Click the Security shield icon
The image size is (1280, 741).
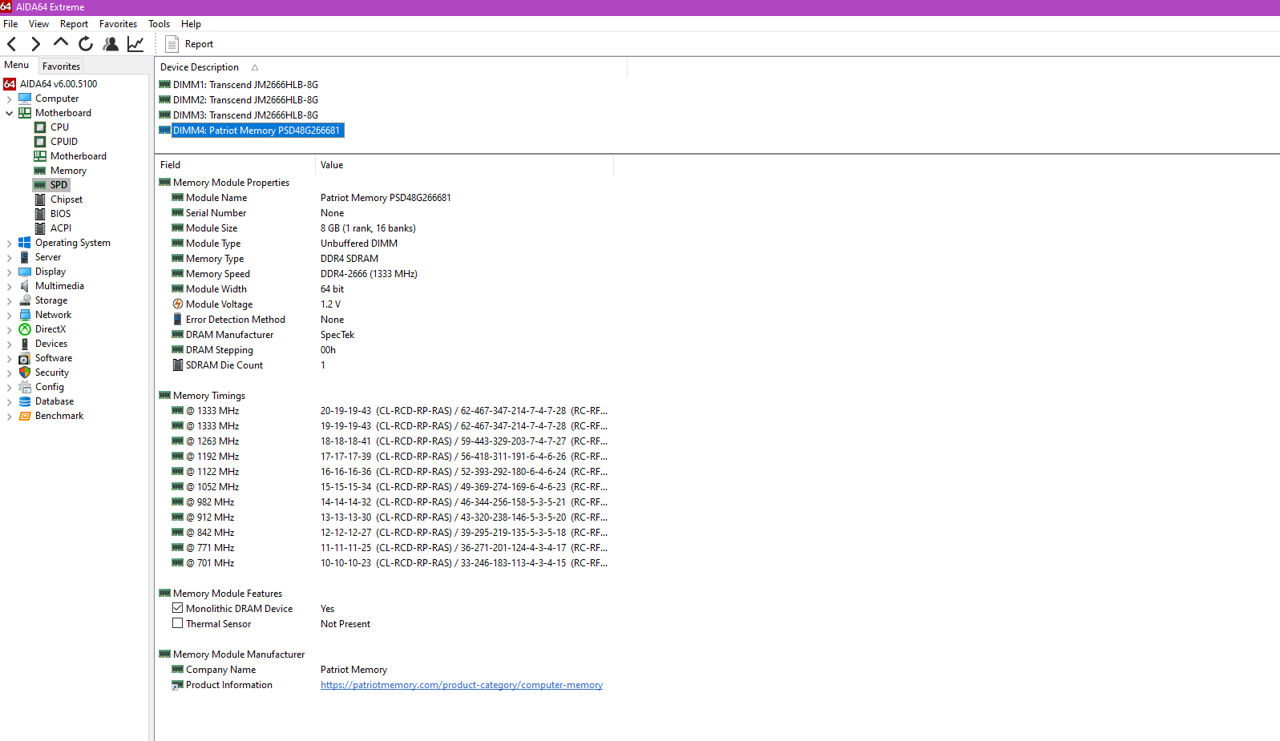coord(25,373)
